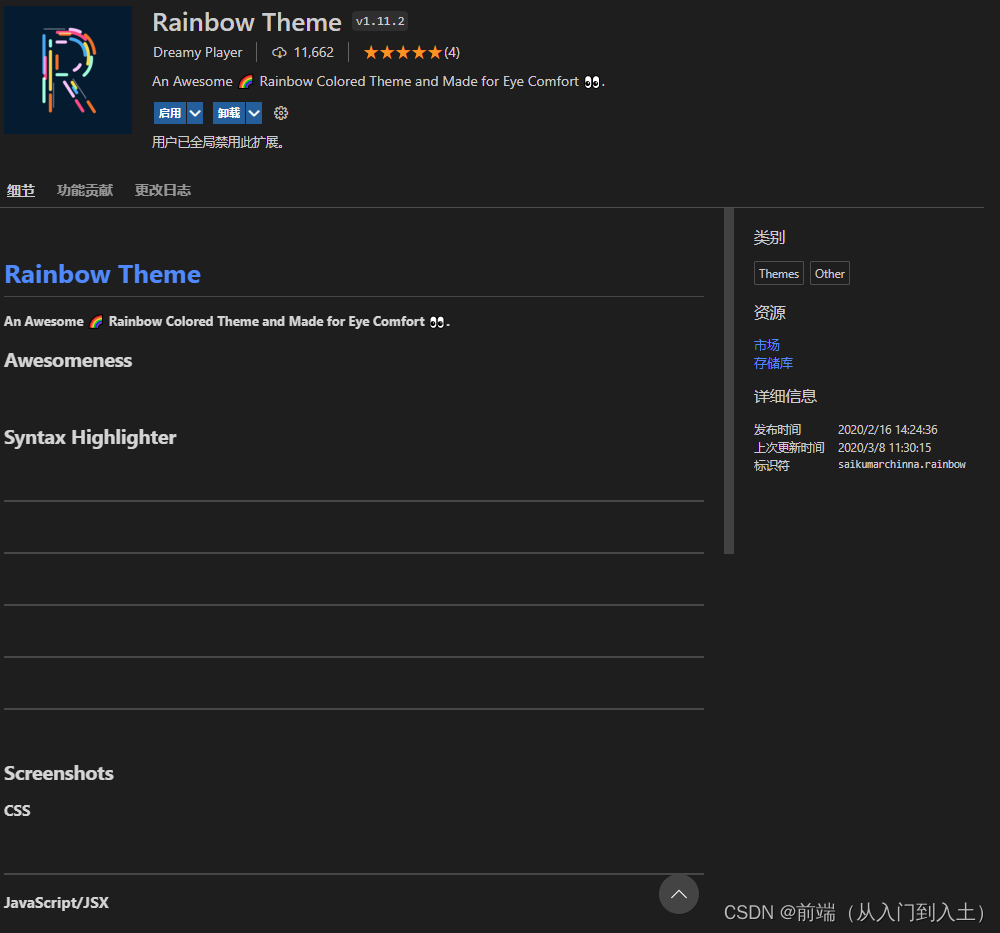Switch to the 细节 tab
This screenshot has height=933, width=1000.
click(x=21, y=190)
